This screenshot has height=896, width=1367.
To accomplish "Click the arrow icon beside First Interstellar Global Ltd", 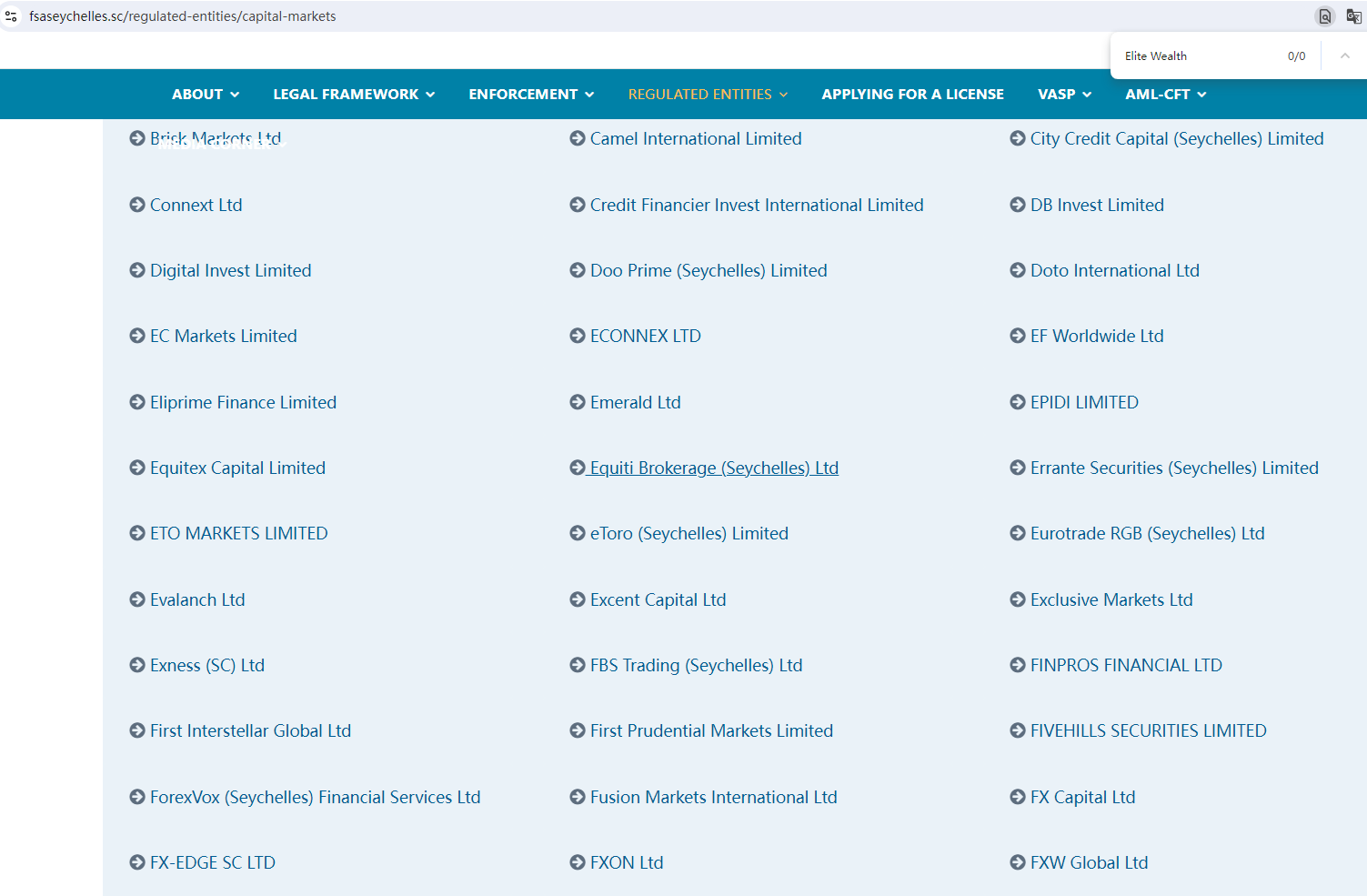I will pos(137,730).
